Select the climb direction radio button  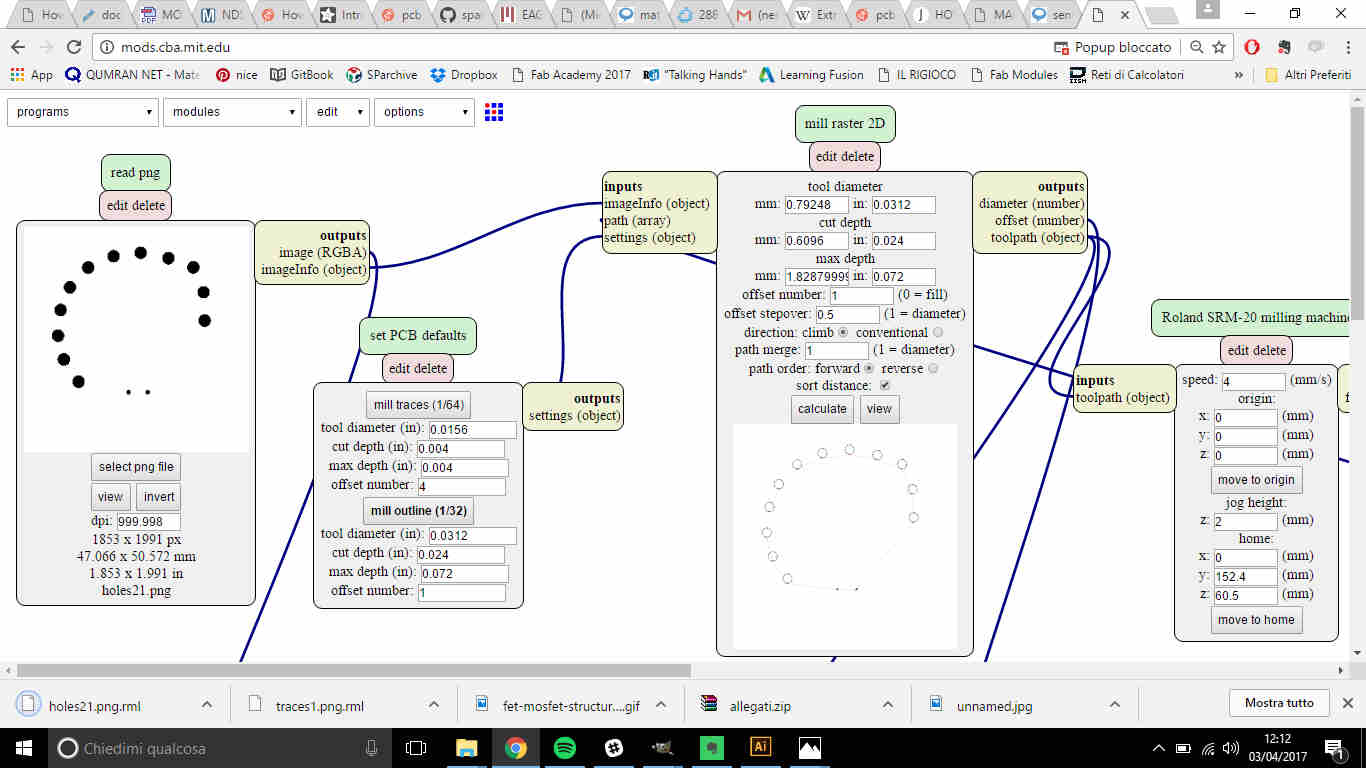(843, 332)
